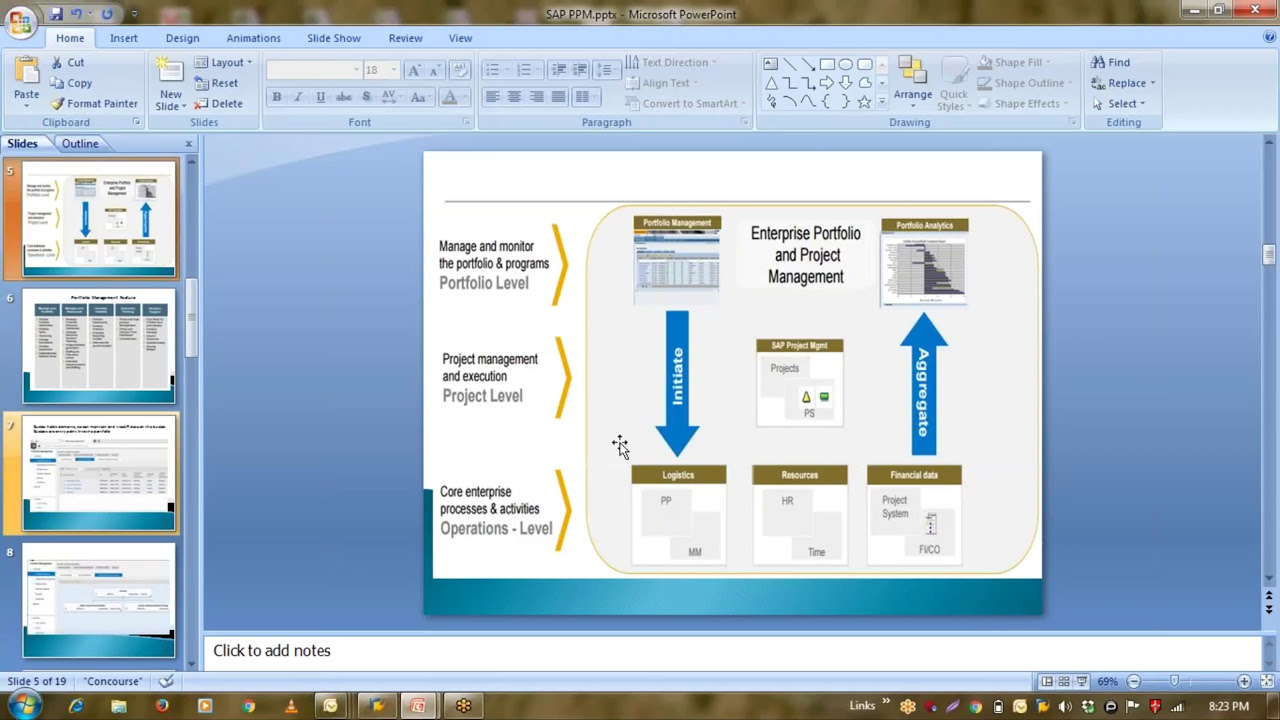
Task: Reset the slide layout
Action: pos(216,83)
